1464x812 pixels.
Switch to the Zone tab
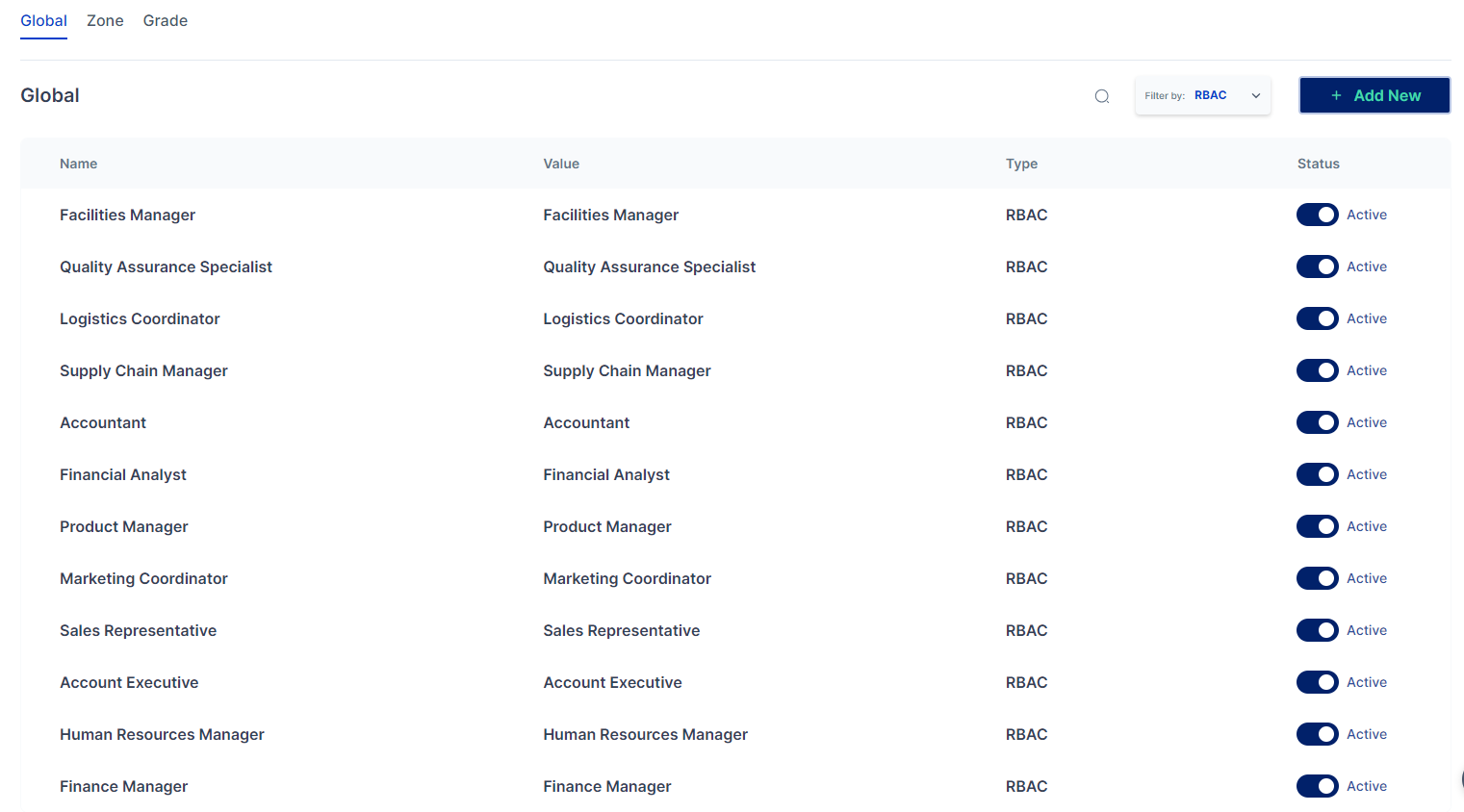click(x=105, y=20)
